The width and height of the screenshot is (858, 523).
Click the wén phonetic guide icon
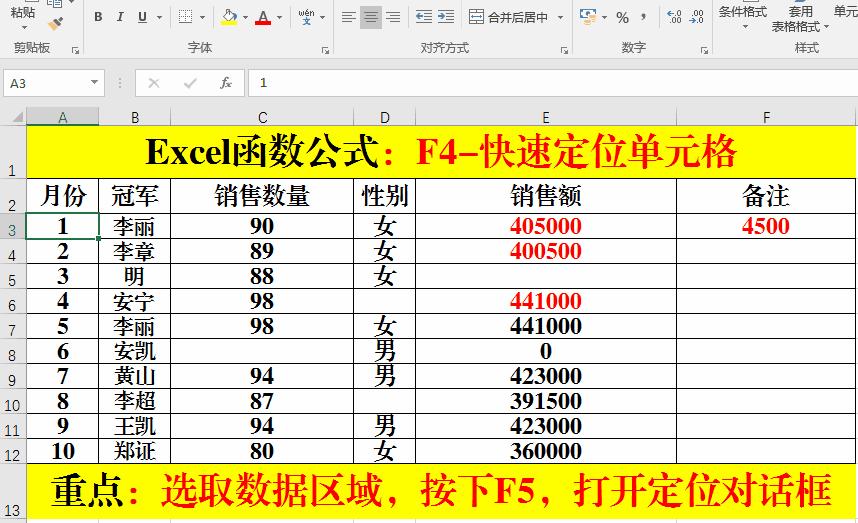pos(306,17)
